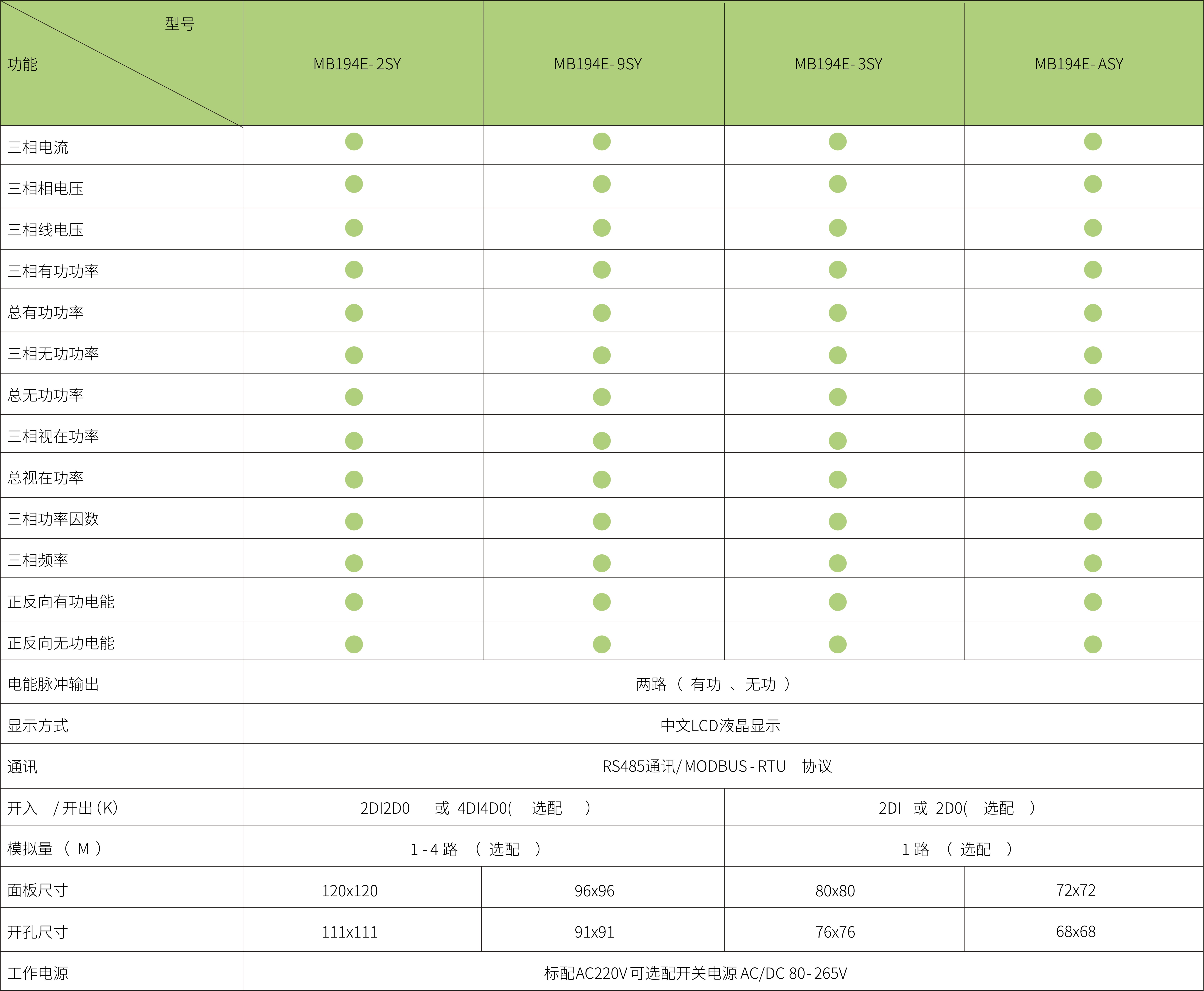Screen dimensions: 1204x991
Task: Click the 三相无功功率 row label
Action: click(x=53, y=353)
